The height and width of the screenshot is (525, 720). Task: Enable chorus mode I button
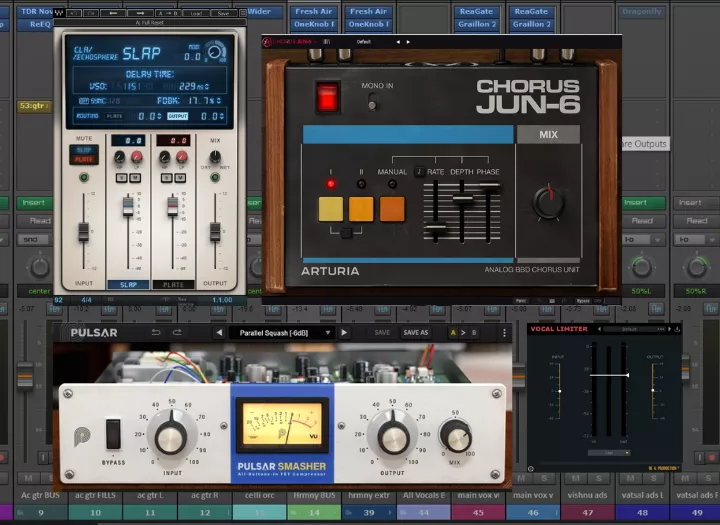pos(331,209)
